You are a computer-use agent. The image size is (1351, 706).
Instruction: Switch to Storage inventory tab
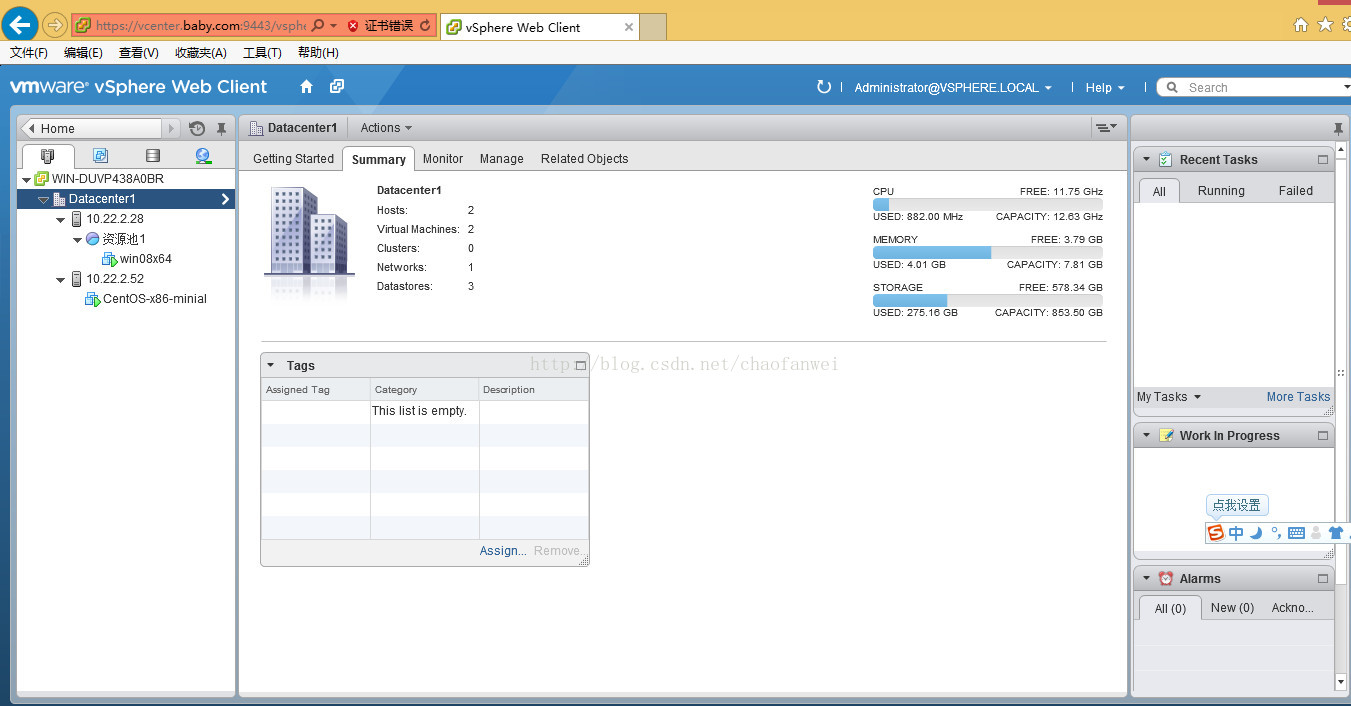coord(152,156)
